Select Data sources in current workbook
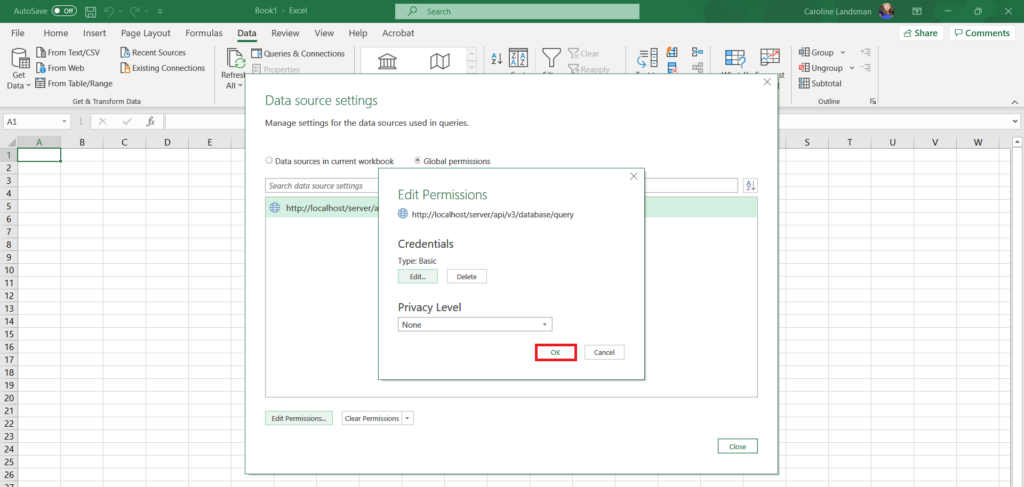The height and width of the screenshot is (487, 1024). 270,161
